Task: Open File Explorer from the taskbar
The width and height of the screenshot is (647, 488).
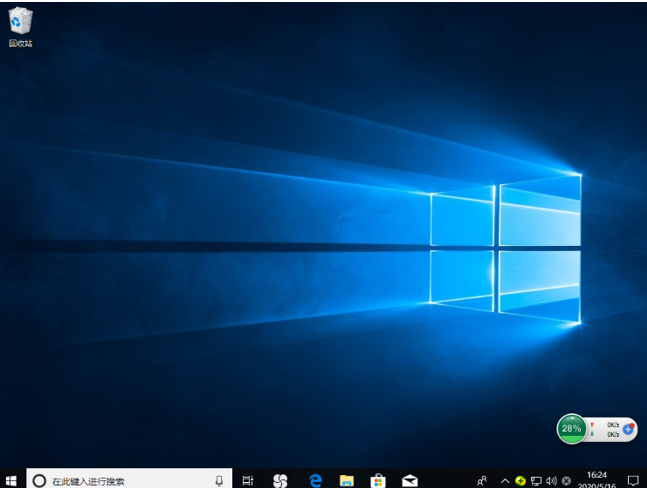Action: [x=346, y=481]
